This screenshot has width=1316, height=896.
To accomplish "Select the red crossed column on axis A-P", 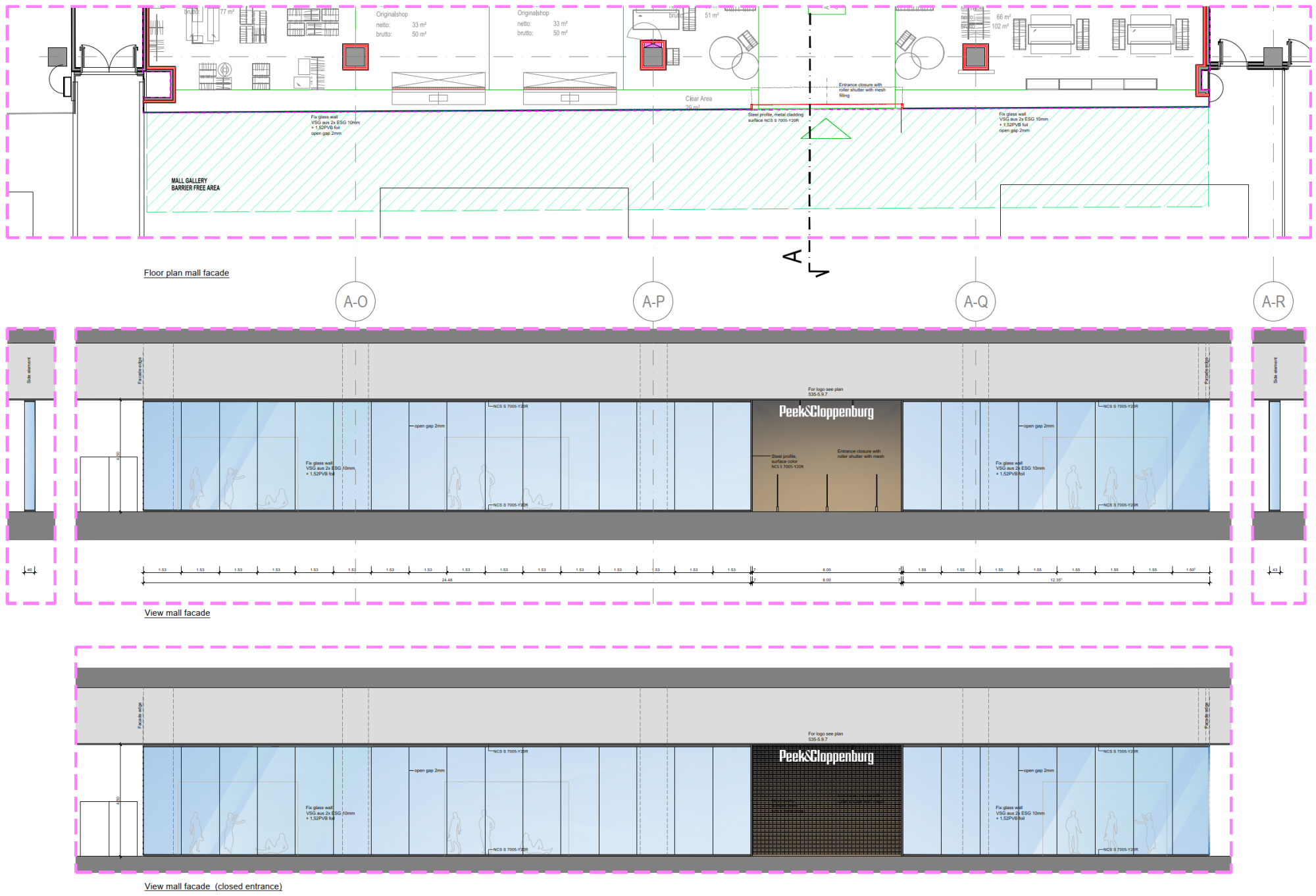I will [653, 55].
